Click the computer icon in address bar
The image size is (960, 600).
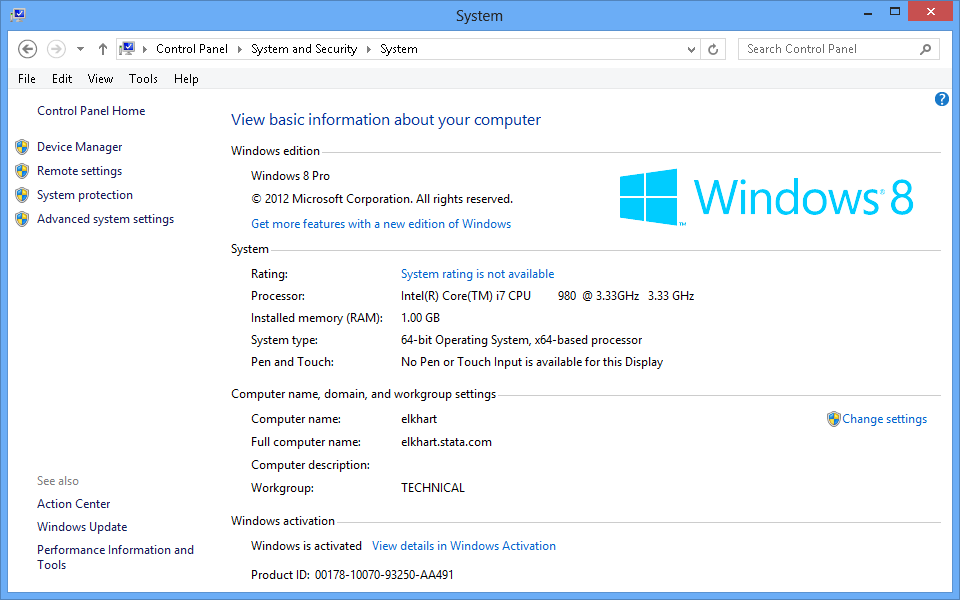(x=127, y=48)
